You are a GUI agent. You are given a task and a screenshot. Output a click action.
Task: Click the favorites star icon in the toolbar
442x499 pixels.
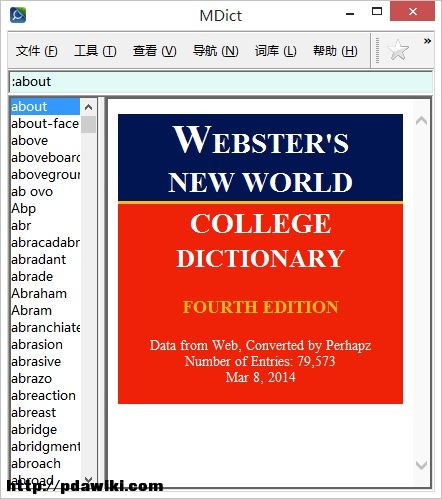pyautogui.click(x=398, y=50)
